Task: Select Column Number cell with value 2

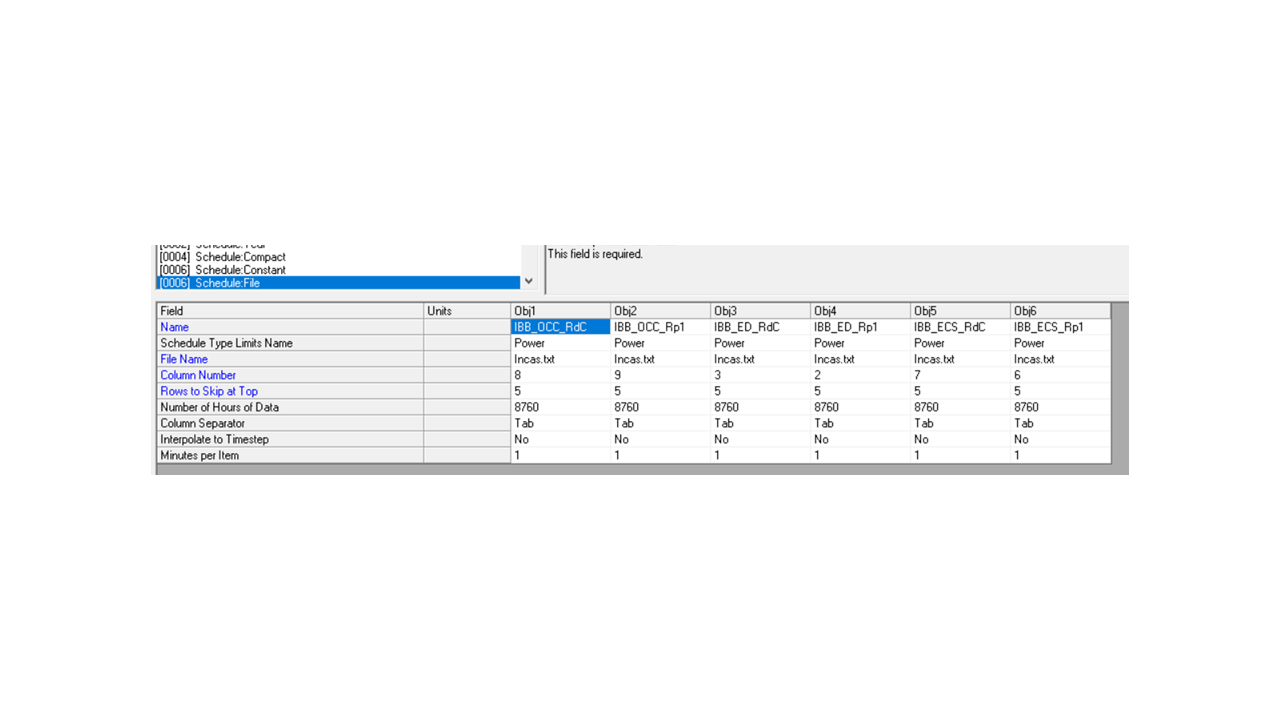Action: (x=860, y=375)
